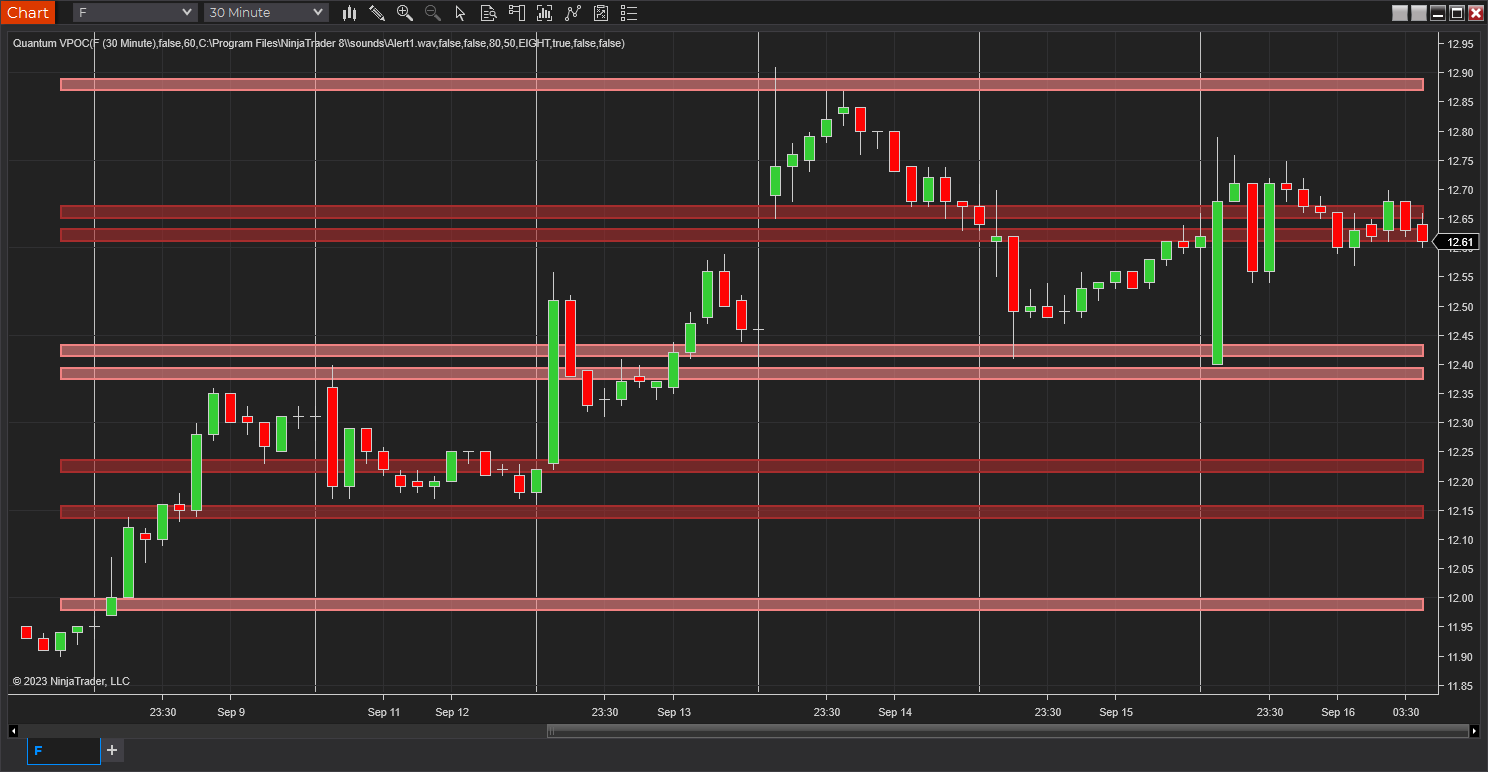The height and width of the screenshot is (772, 1488).
Task: Open the strategy performance calculator icon
Action: tap(601, 13)
